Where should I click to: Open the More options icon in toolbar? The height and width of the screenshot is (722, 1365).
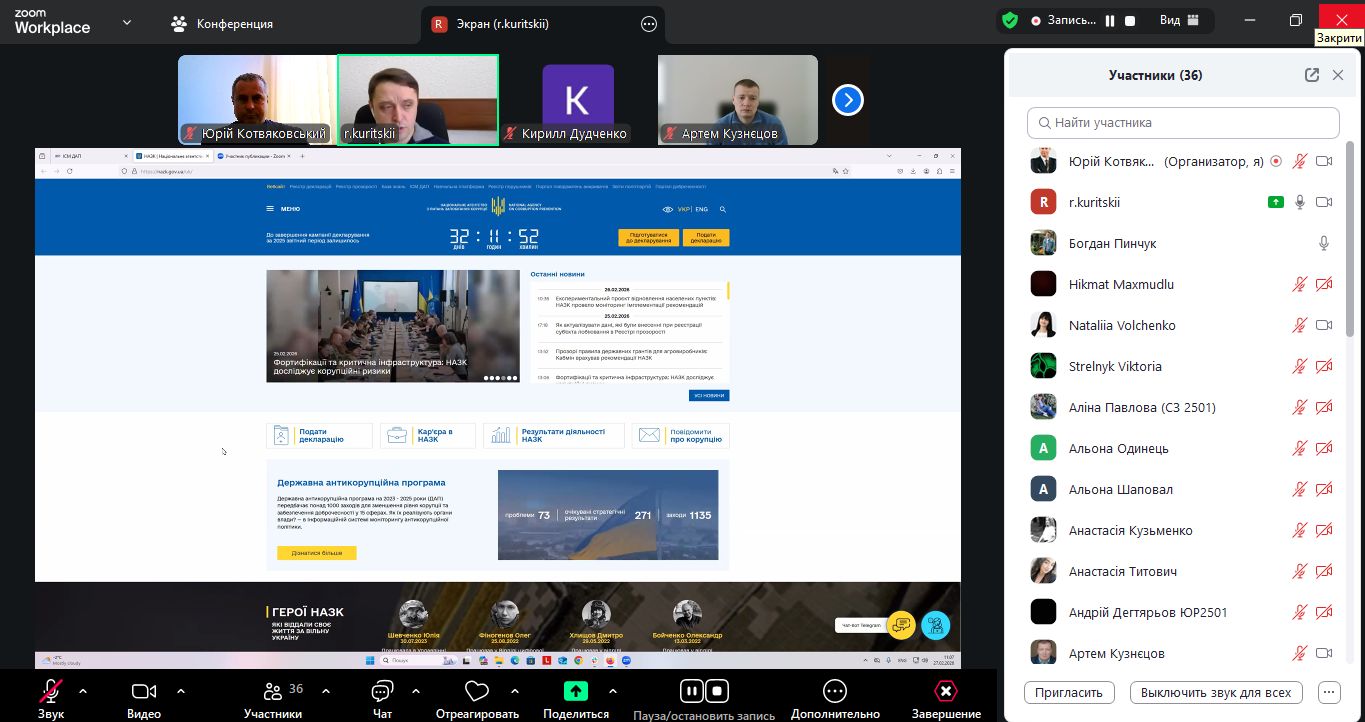pos(835,692)
